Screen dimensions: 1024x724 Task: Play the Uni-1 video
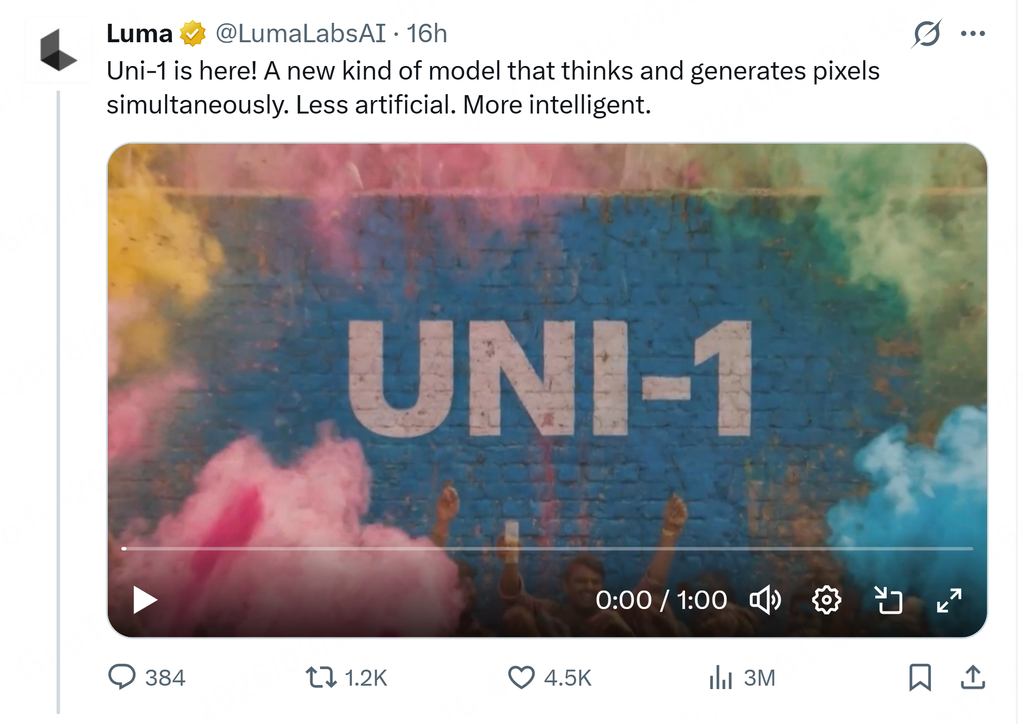pos(145,600)
